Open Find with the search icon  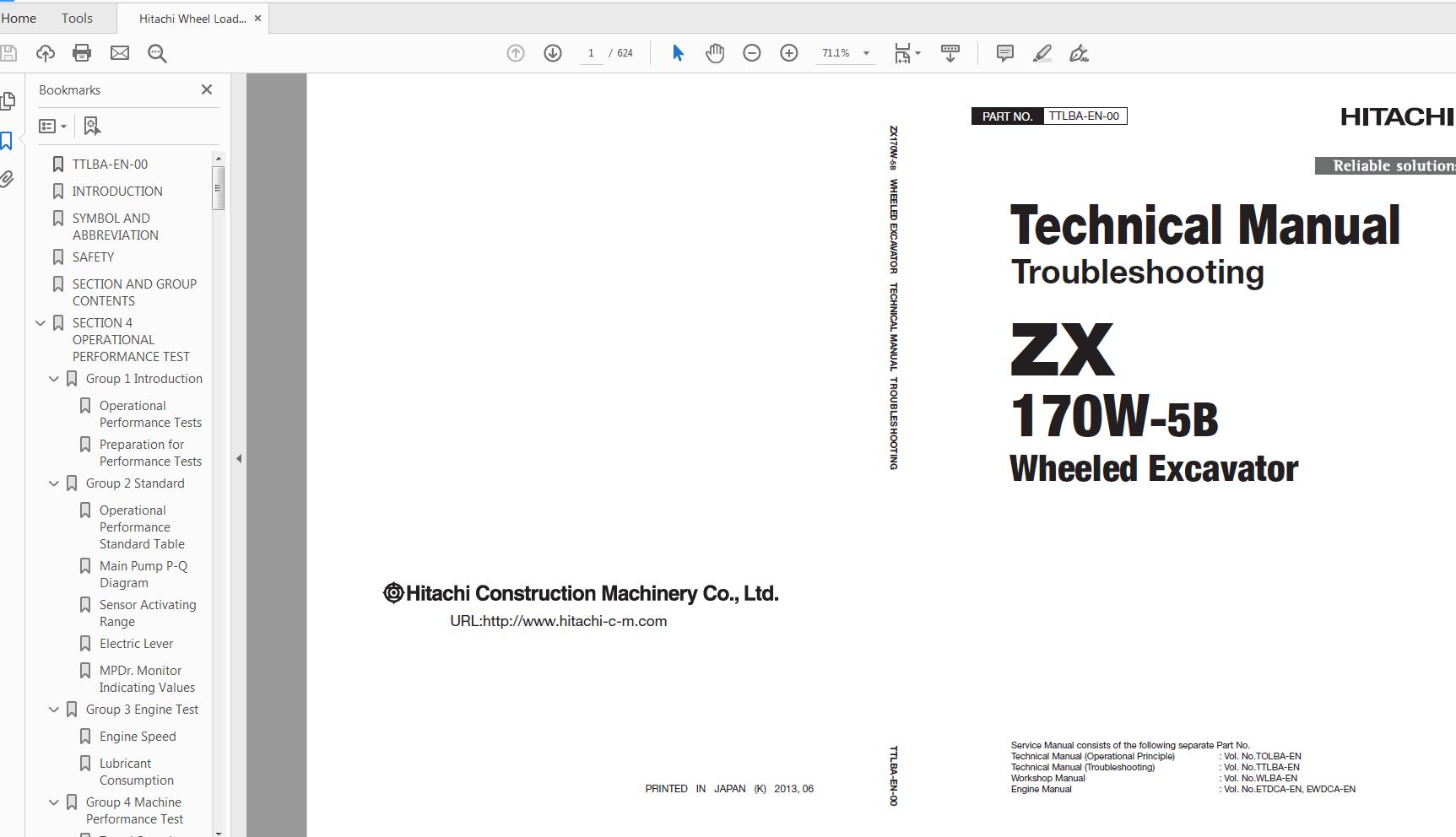[156, 52]
